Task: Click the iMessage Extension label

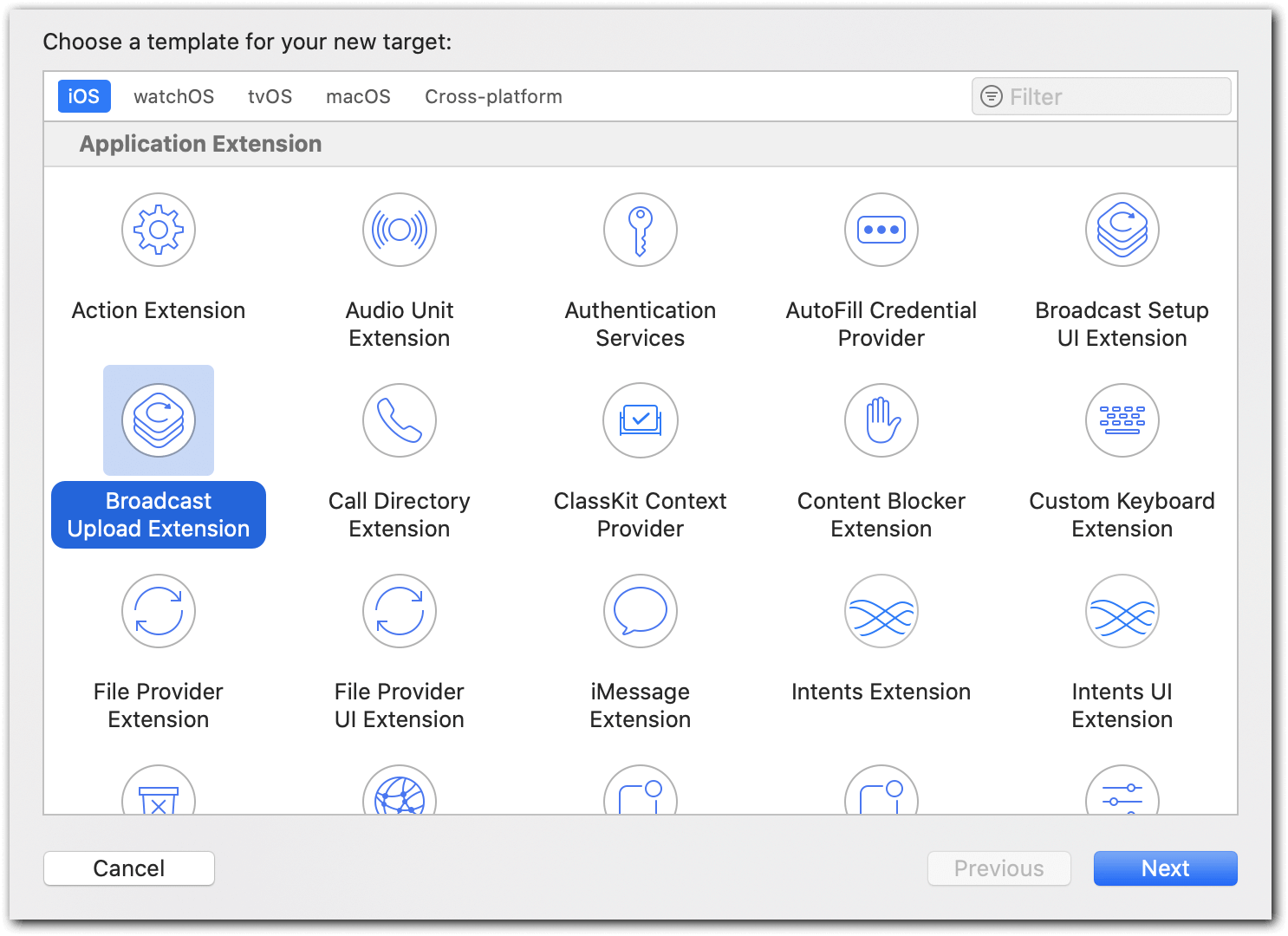Action: click(641, 705)
